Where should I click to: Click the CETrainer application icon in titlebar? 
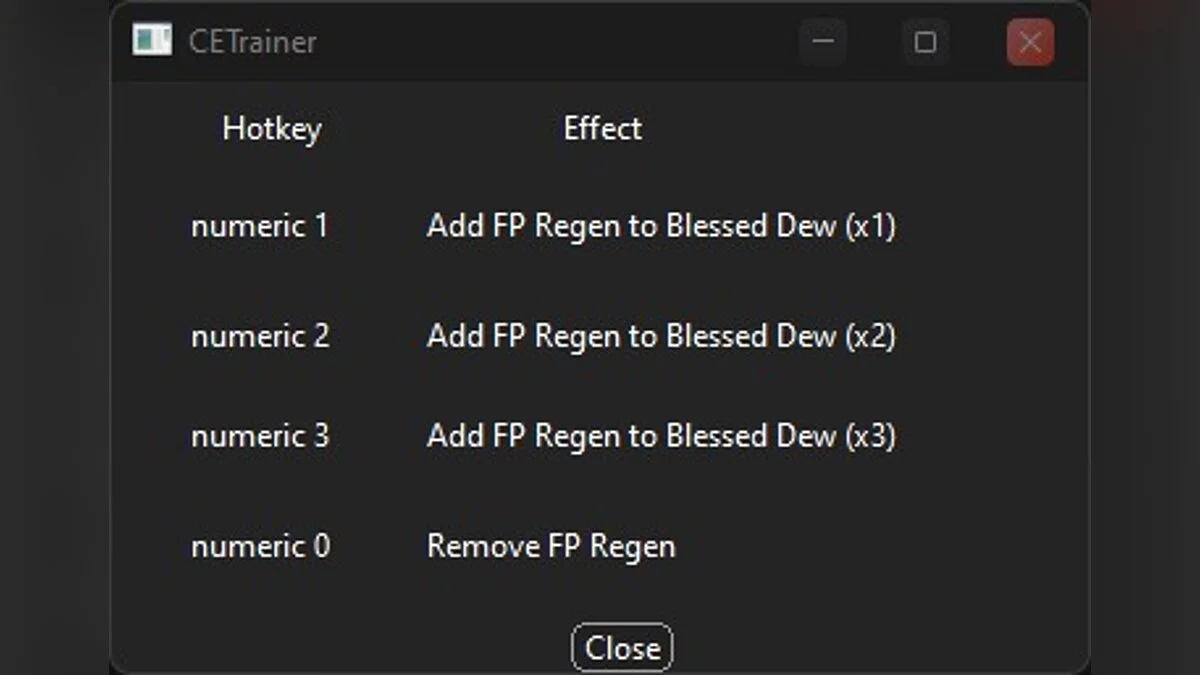(x=151, y=42)
